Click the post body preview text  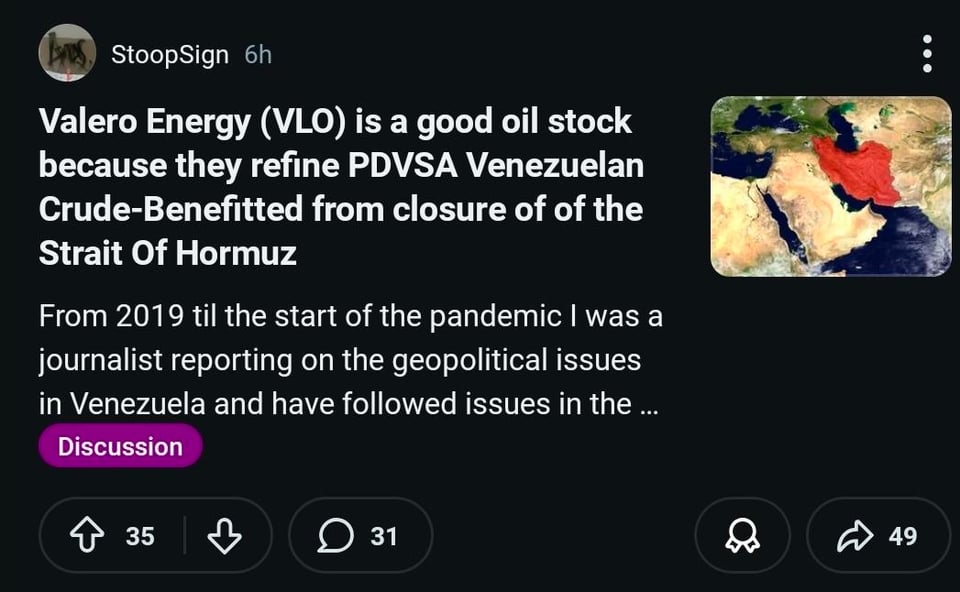point(350,361)
